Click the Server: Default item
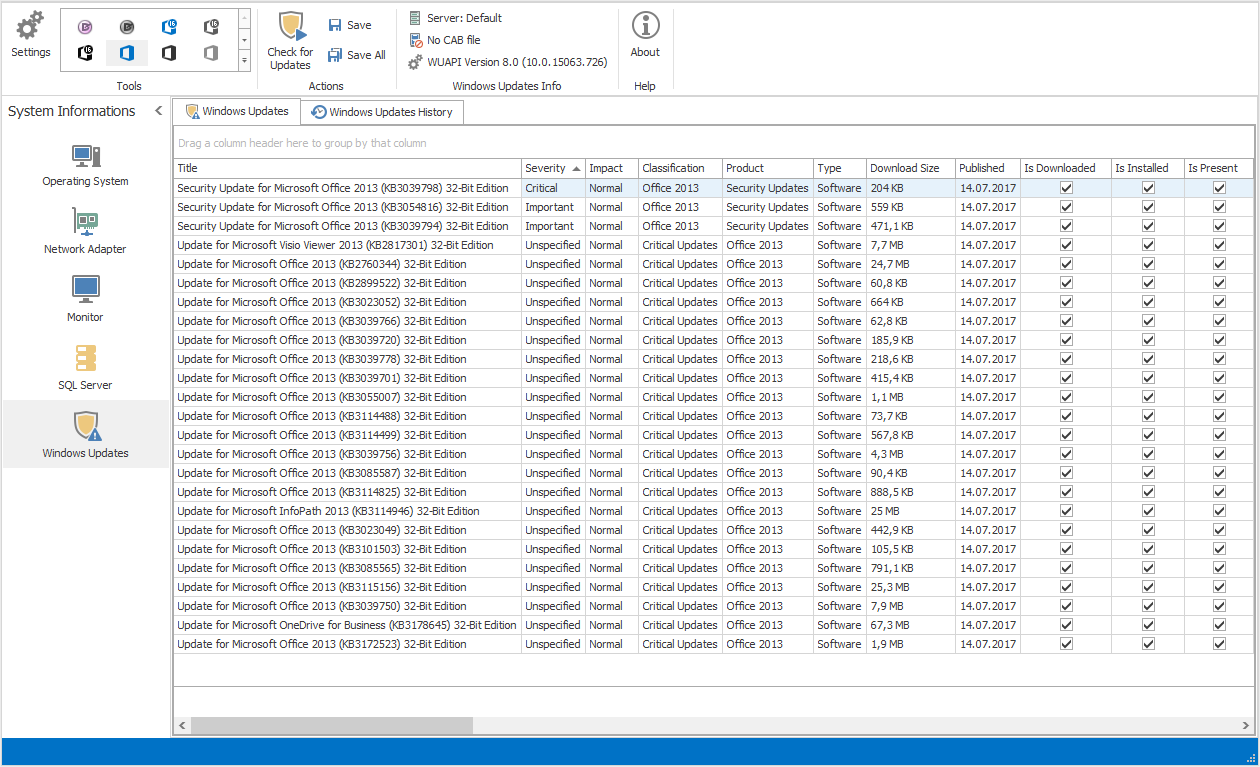 pos(456,18)
